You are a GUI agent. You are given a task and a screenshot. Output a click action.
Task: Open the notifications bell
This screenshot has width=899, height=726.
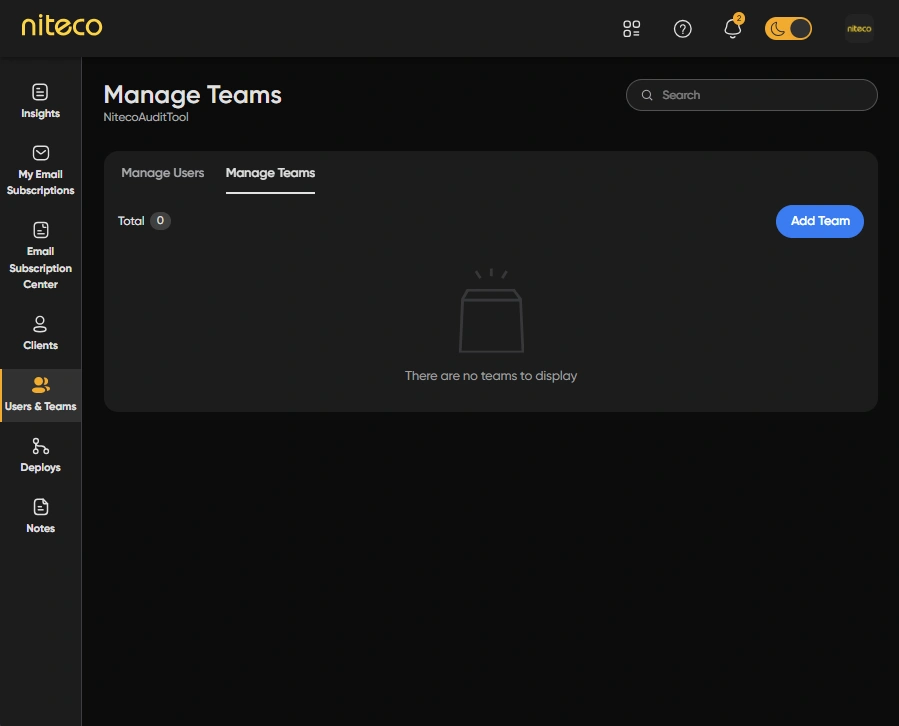click(x=733, y=28)
